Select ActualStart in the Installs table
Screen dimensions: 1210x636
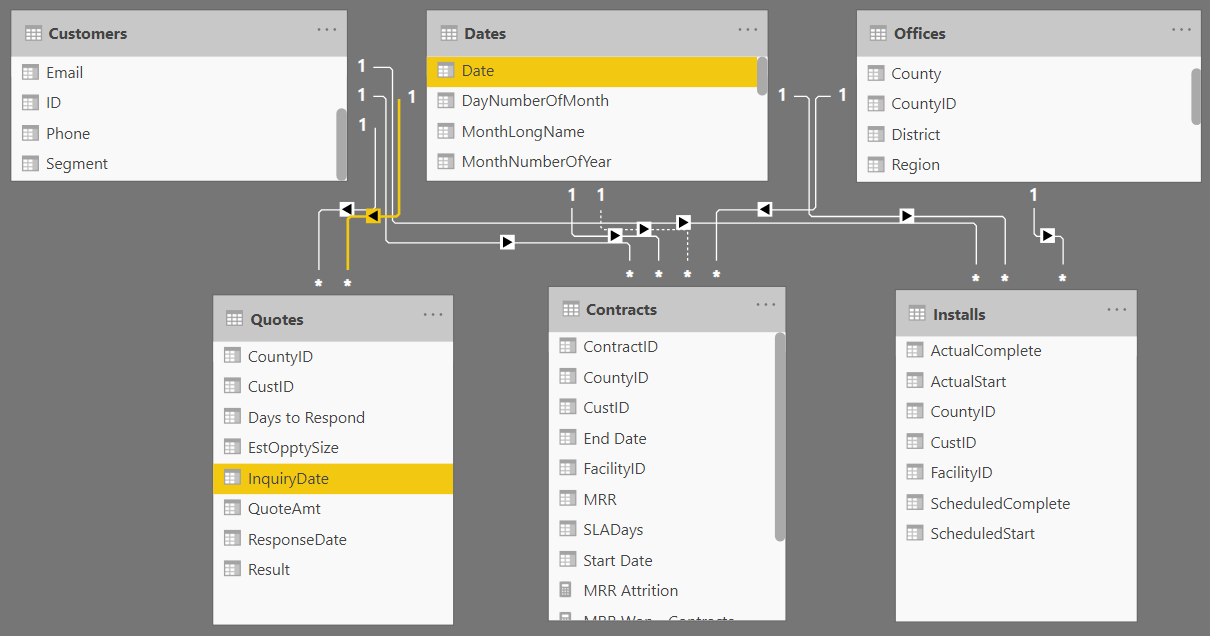tap(1016, 381)
